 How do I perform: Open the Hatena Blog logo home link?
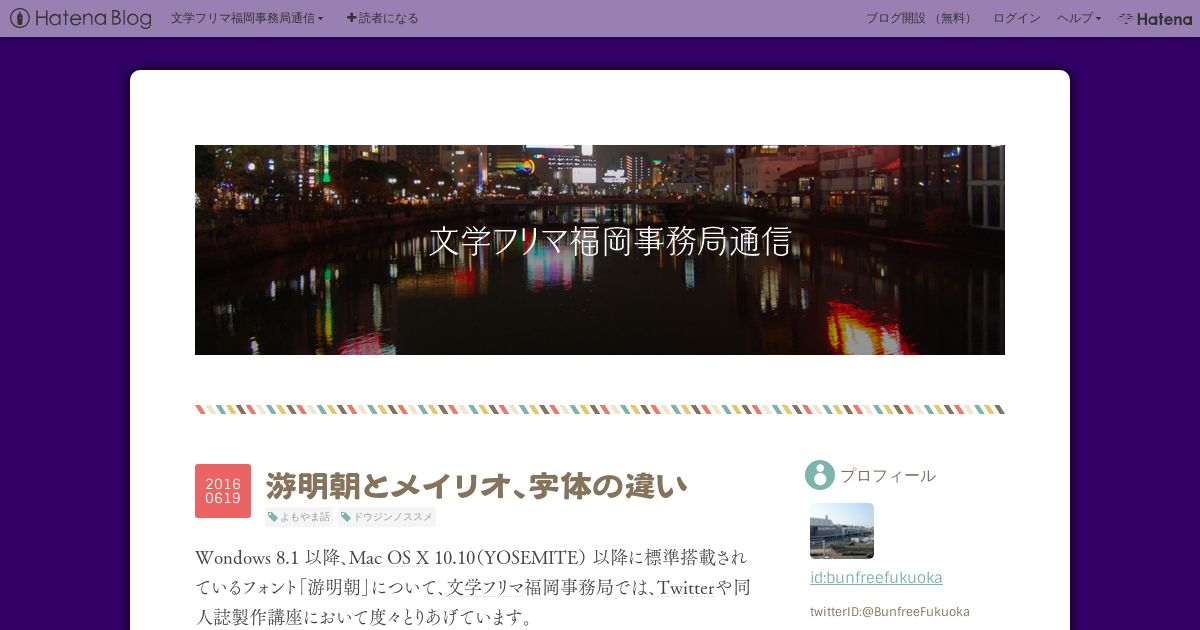click(x=81, y=18)
